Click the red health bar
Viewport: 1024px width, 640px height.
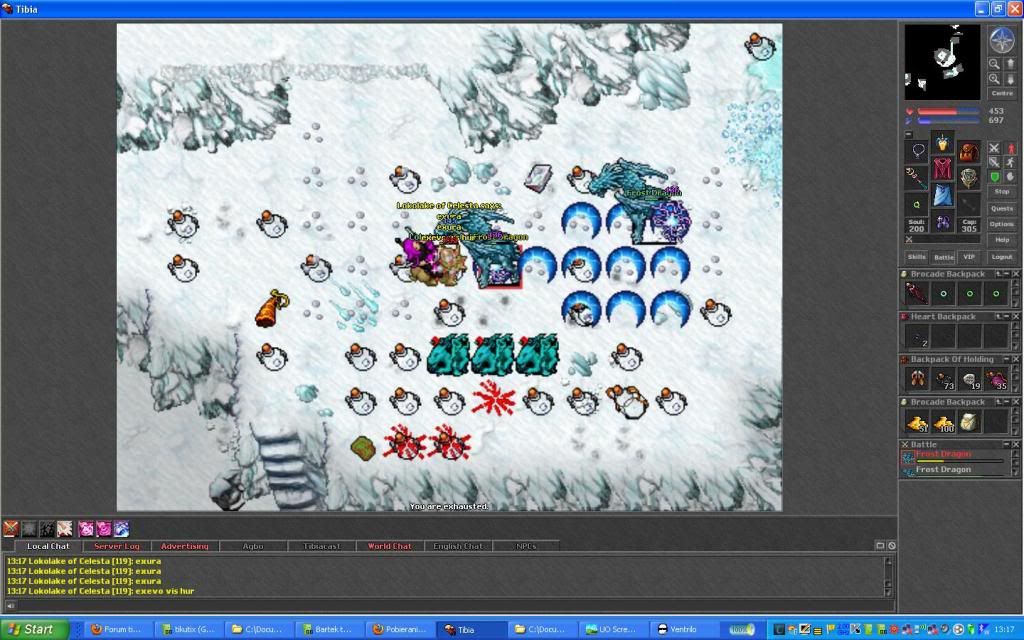[x=948, y=112]
